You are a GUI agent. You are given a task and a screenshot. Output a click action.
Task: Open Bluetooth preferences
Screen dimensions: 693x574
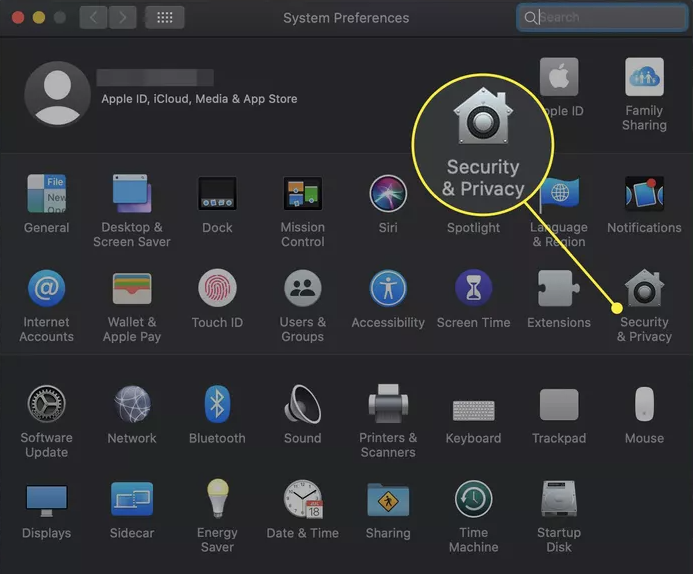(x=217, y=404)
